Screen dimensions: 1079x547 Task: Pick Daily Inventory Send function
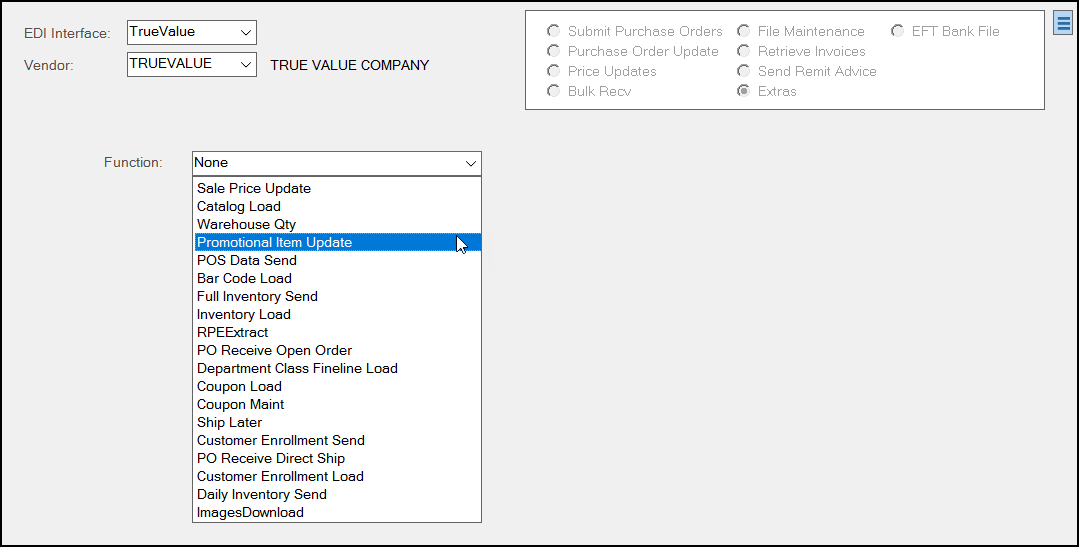(x=262, y=494)
